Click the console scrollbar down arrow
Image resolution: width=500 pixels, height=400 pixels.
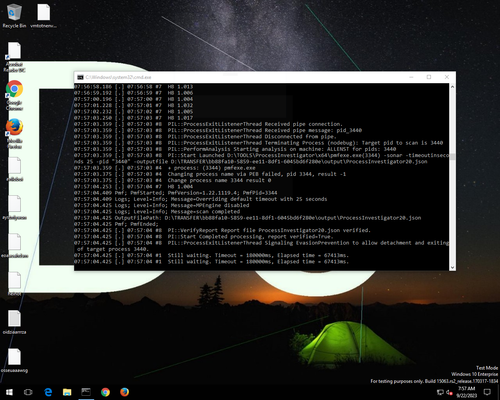452,267
